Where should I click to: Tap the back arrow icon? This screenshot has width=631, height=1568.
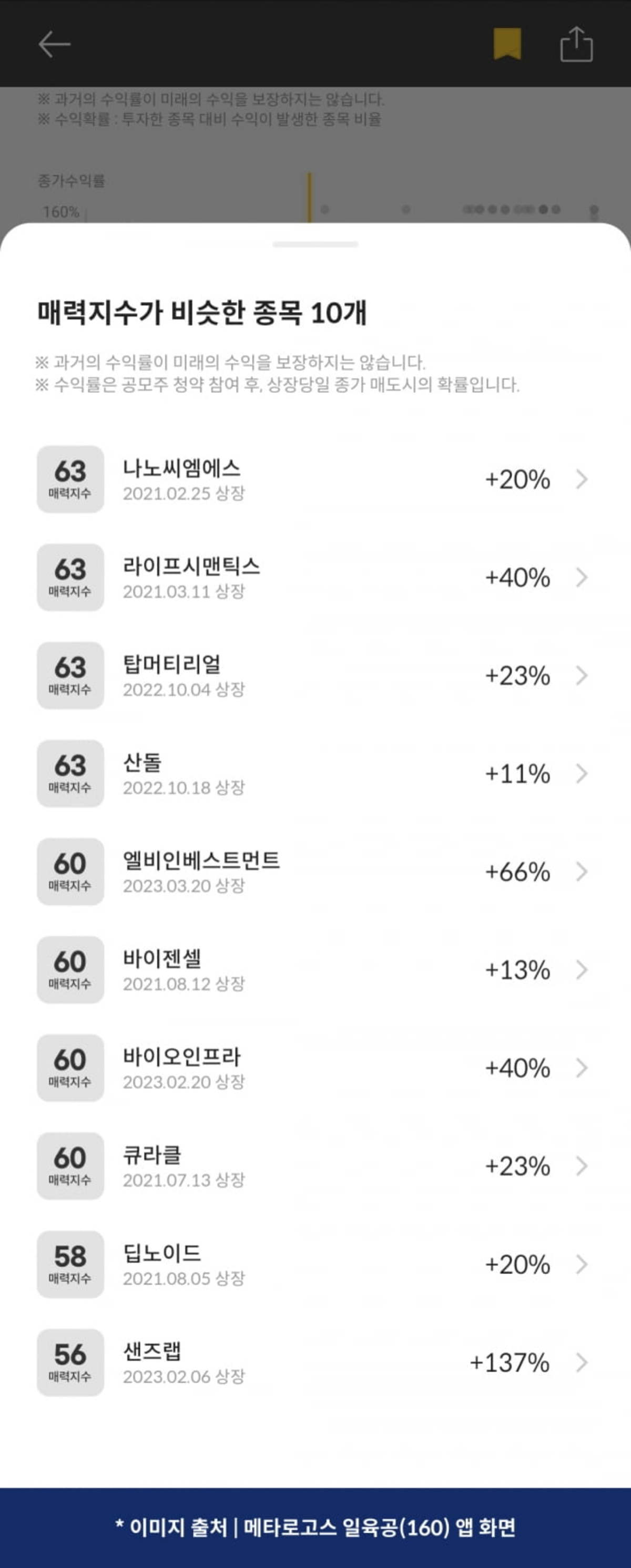click(x=54, y=45)
